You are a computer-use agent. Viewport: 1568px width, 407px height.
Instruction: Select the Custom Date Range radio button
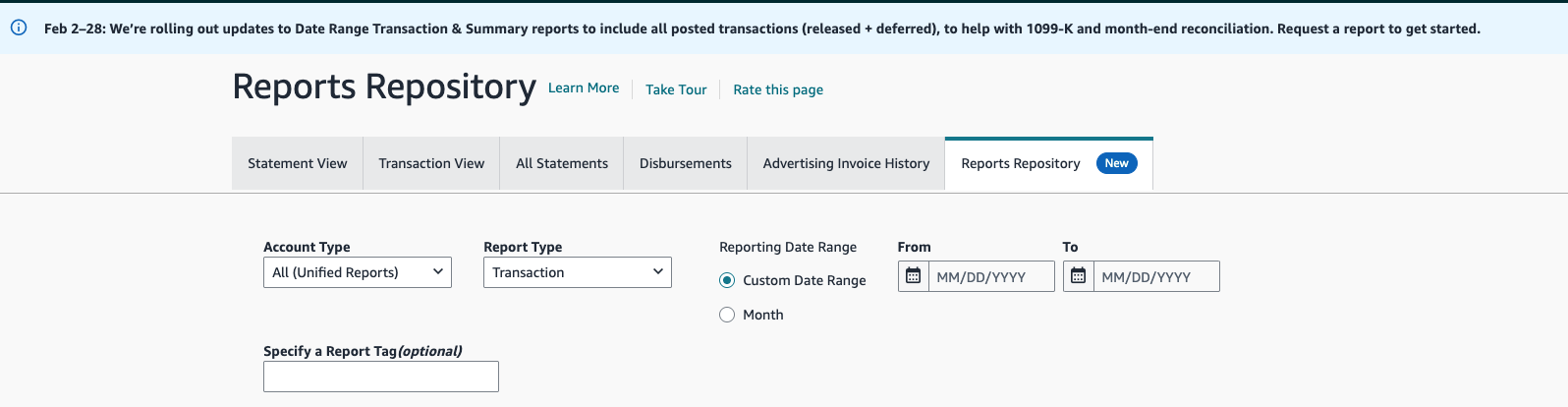pos(727,280)
